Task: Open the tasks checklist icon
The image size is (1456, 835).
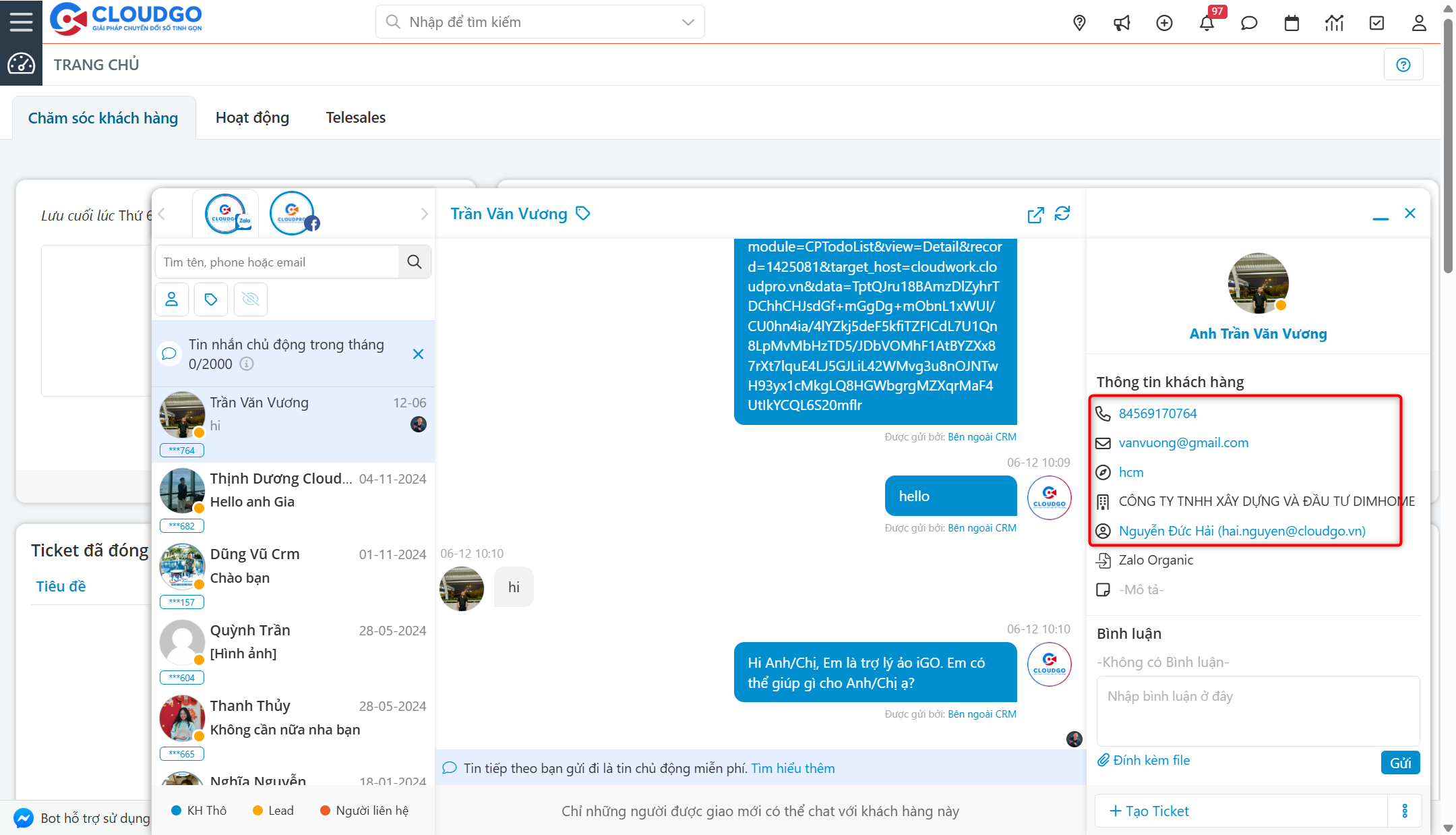Action: 1376,22
